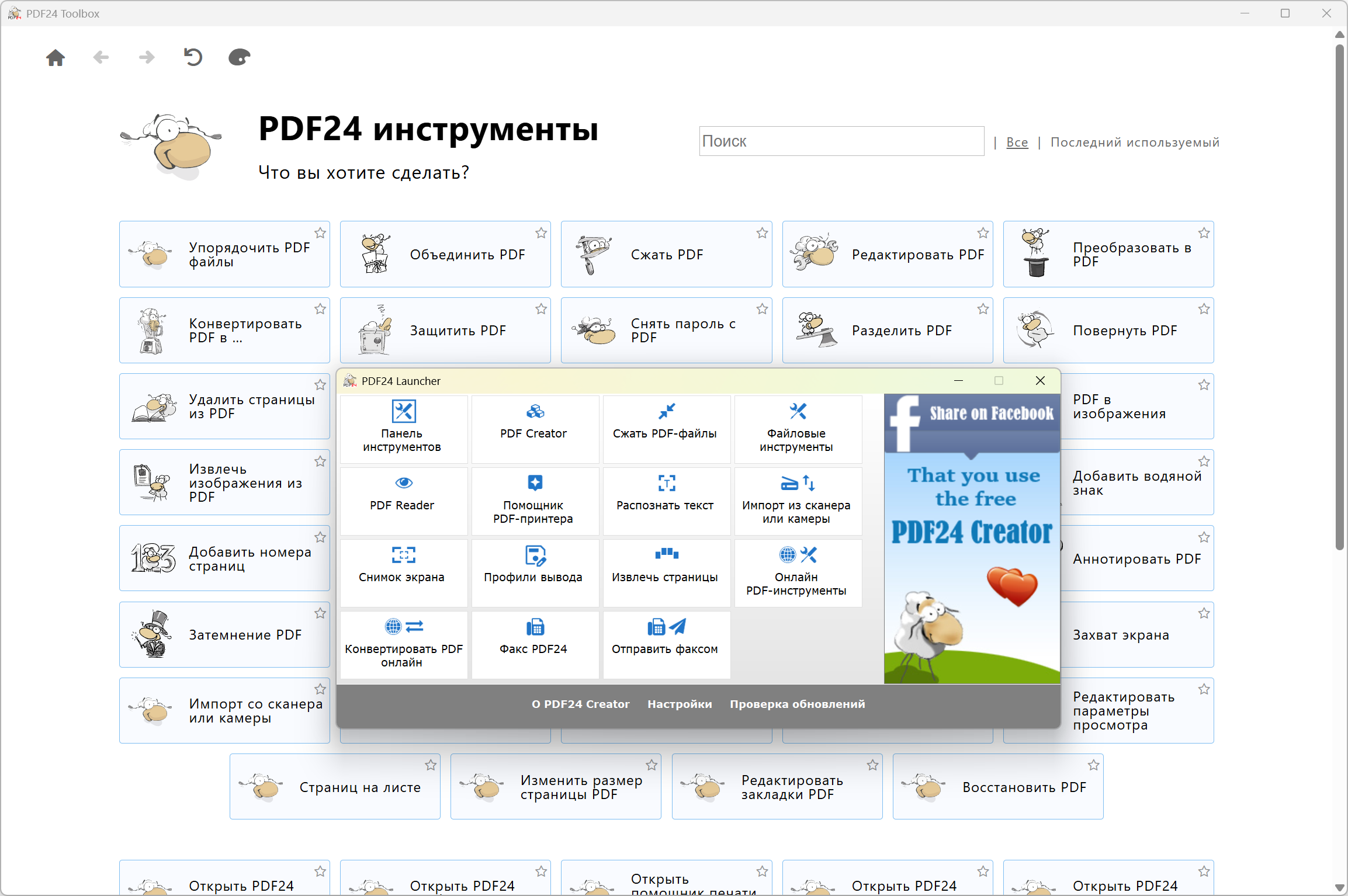
Task: Open Разделить PDF tool card
Action: click(888, 330)
